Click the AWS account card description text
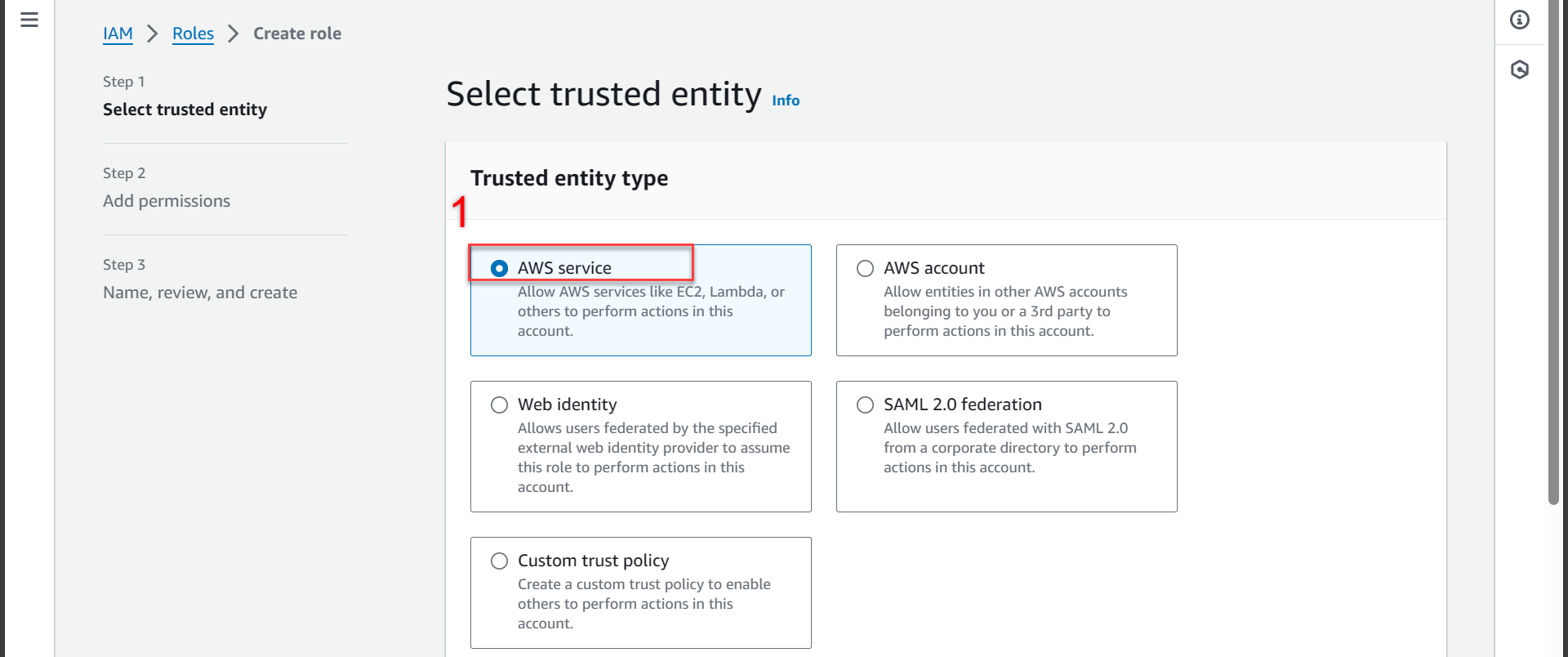1568x657 pixels. 1004,311
